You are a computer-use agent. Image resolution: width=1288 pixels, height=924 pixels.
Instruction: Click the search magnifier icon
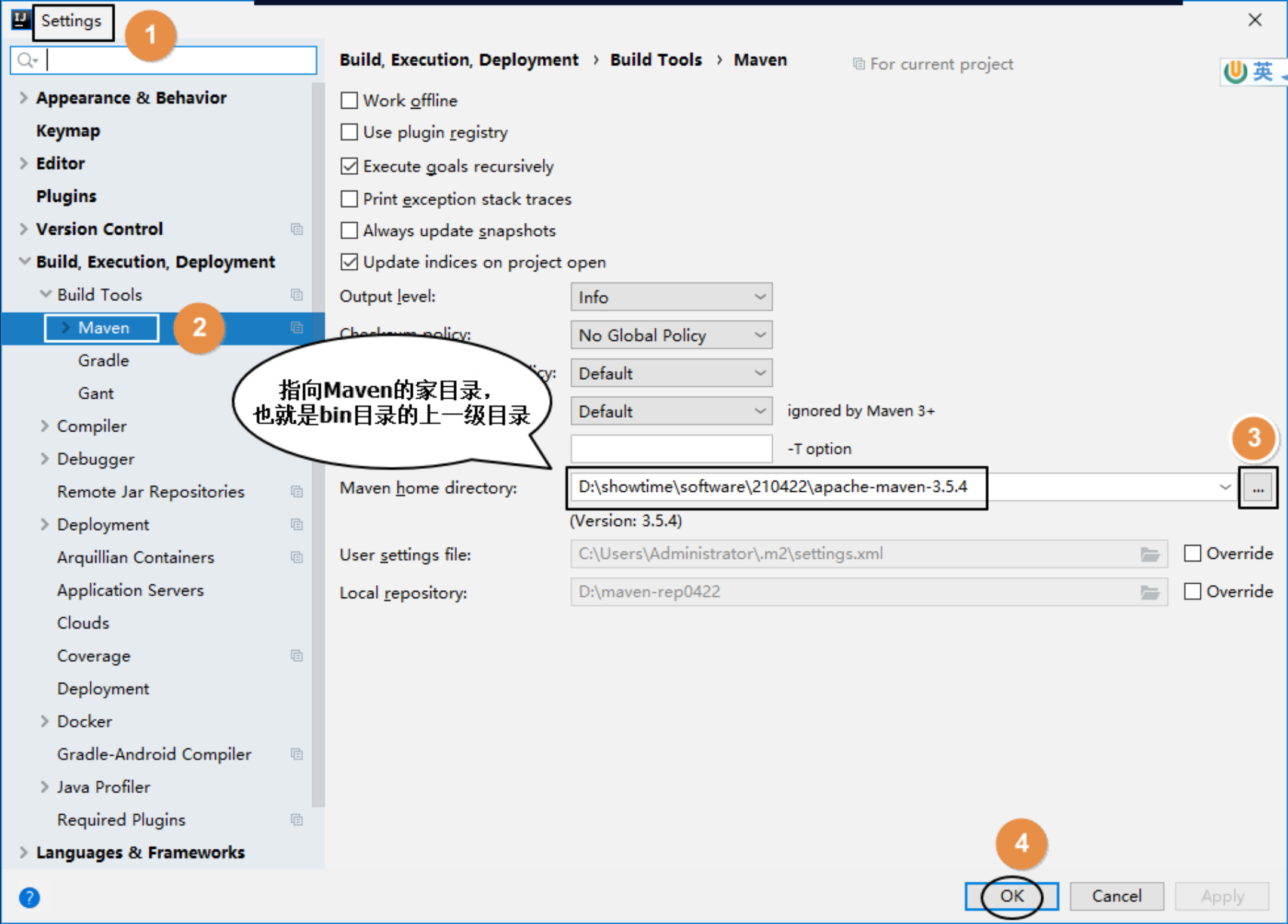(26, 60)
